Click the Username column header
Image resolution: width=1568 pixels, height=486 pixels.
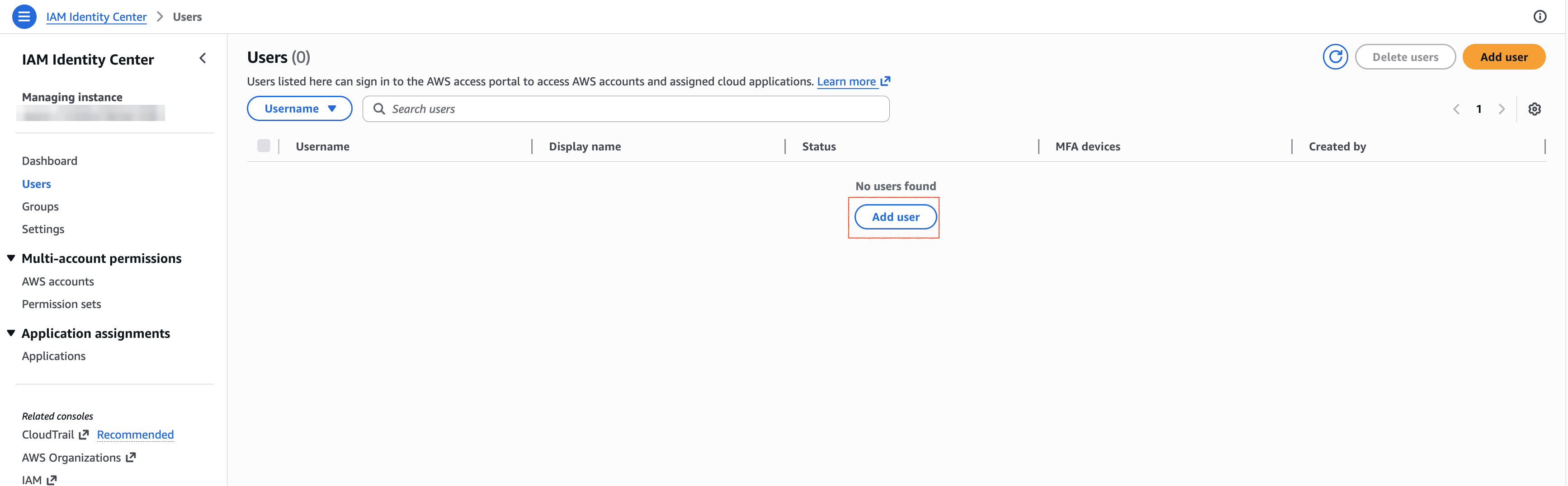[323, 146]
